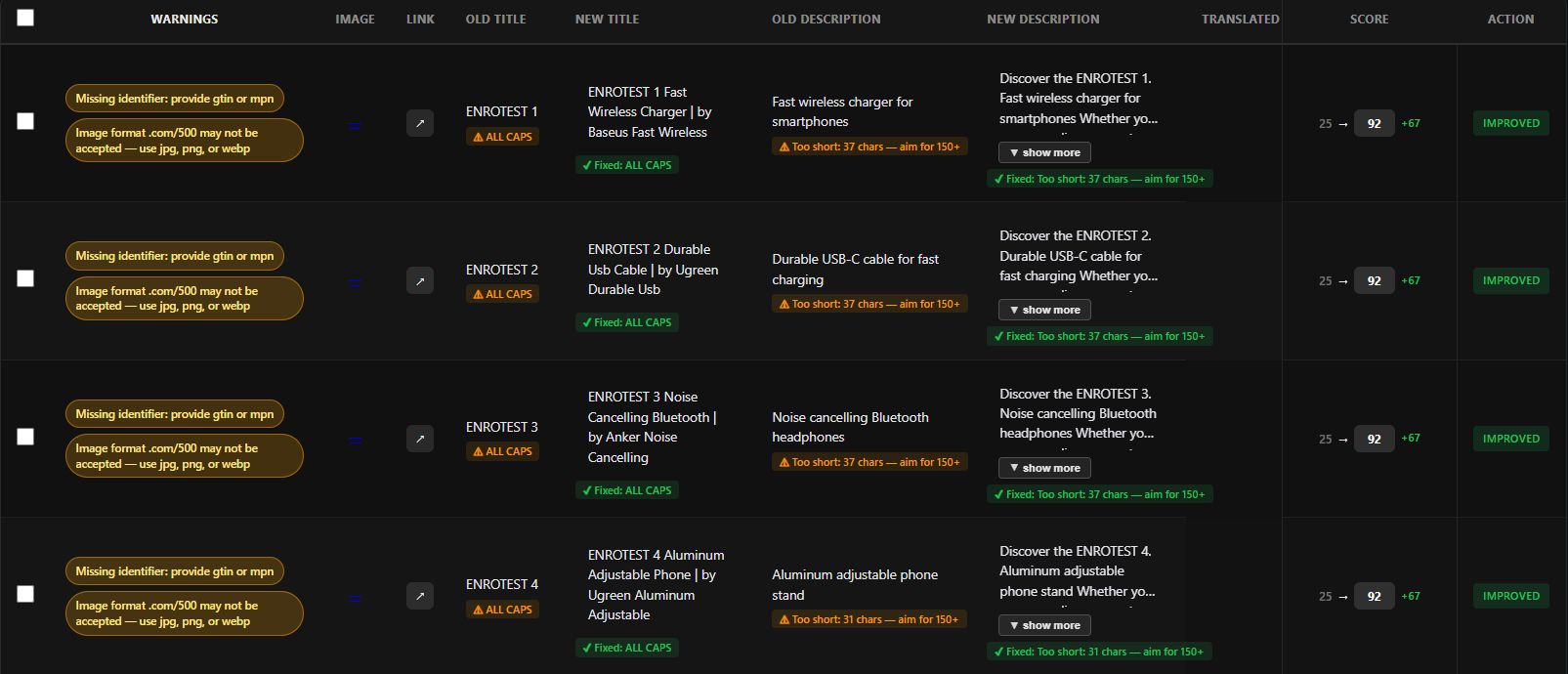The height and width of the screenshot is (674, 1568).
Task: Open external link icon for ENROTEST 3
Action: 419,439
